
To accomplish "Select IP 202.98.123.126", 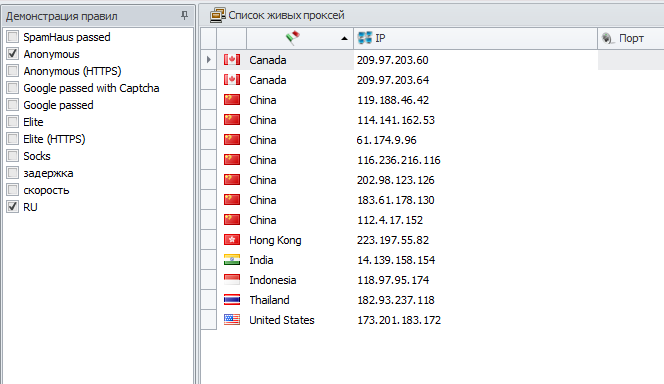I will click(x=396, y=180).
